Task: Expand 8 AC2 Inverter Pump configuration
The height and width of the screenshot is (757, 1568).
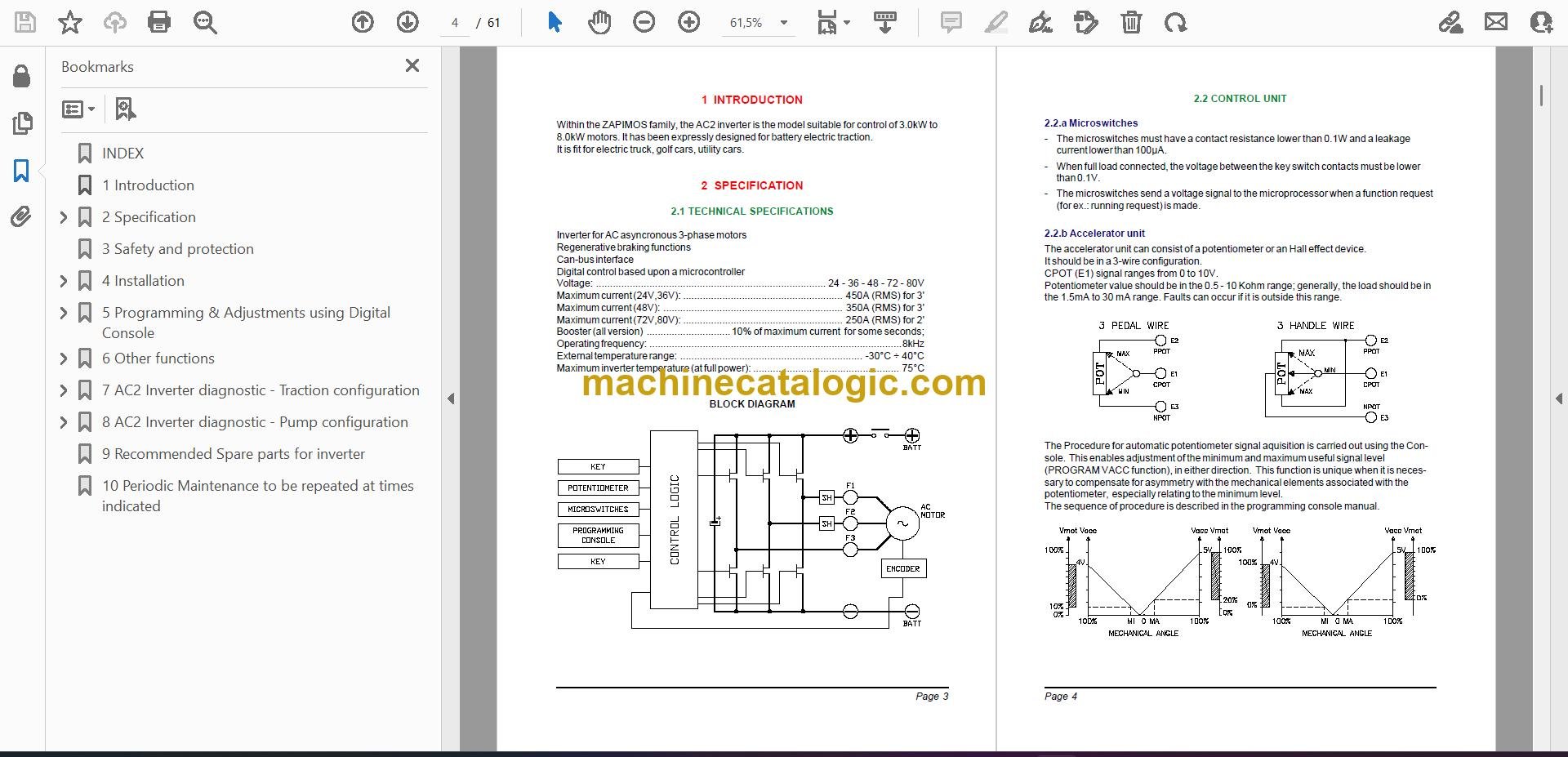Action: [x=64, y=422]
